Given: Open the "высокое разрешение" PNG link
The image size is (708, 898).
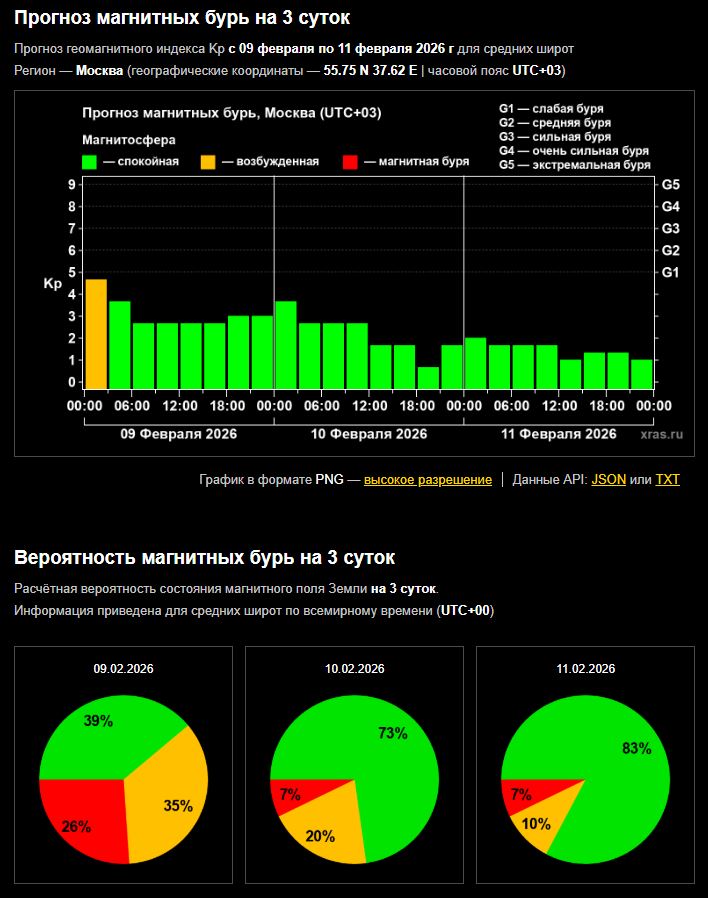Looking at the screenshot, I should pyautogui.click(x=427, y=480).
